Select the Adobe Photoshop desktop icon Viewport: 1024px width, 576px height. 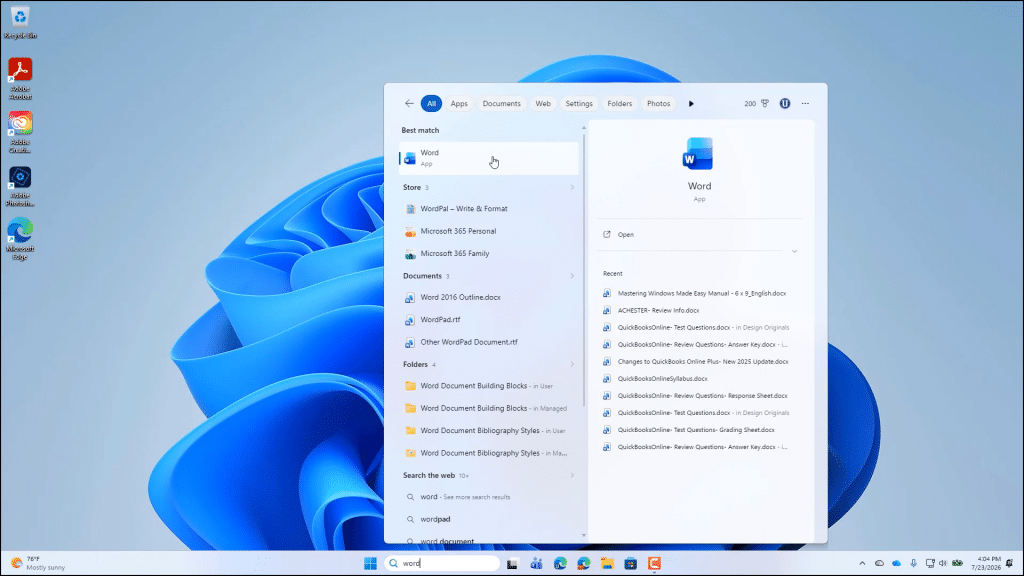point(20,186)
